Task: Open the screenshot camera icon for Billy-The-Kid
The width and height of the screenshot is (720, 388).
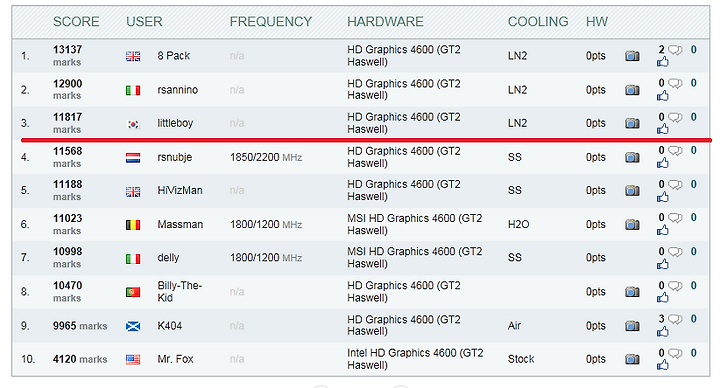Action: 632,292
